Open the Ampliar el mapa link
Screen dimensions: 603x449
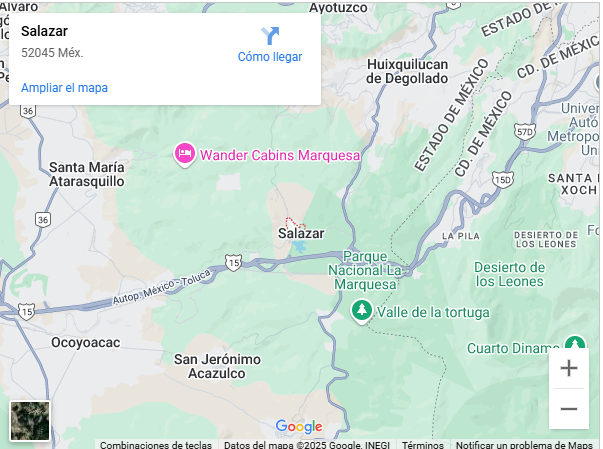64,88
